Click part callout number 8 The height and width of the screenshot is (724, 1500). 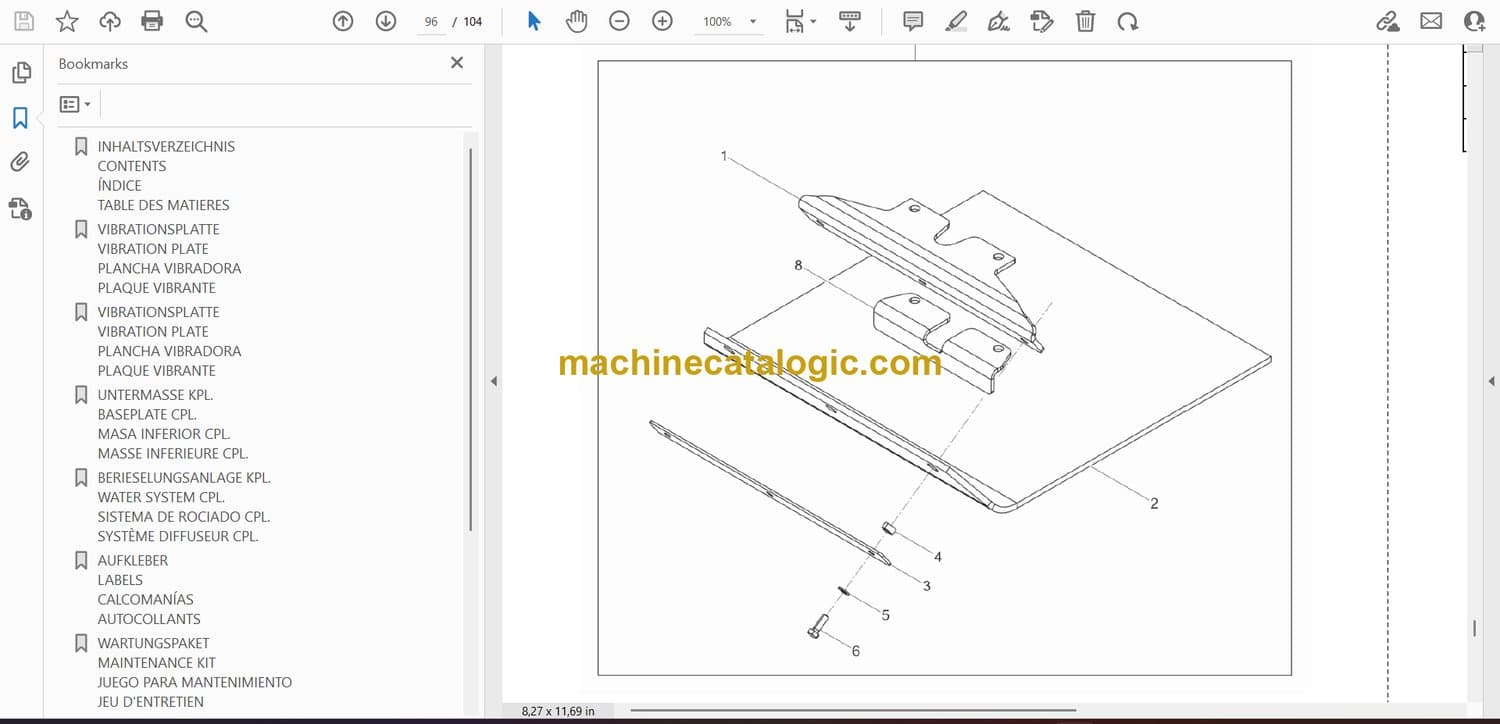pyautogui.click(x=798, y=265)
